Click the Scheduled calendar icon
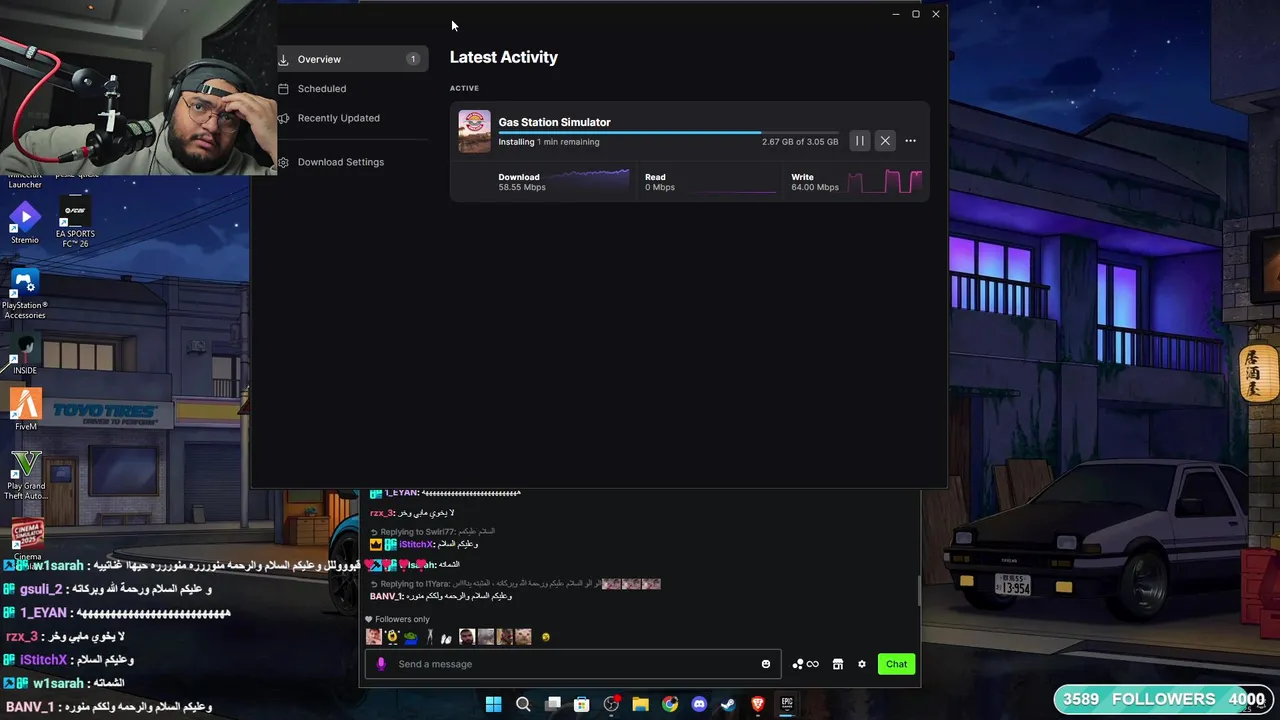Viewport: 1280px width, 720px height. (283, 89)
